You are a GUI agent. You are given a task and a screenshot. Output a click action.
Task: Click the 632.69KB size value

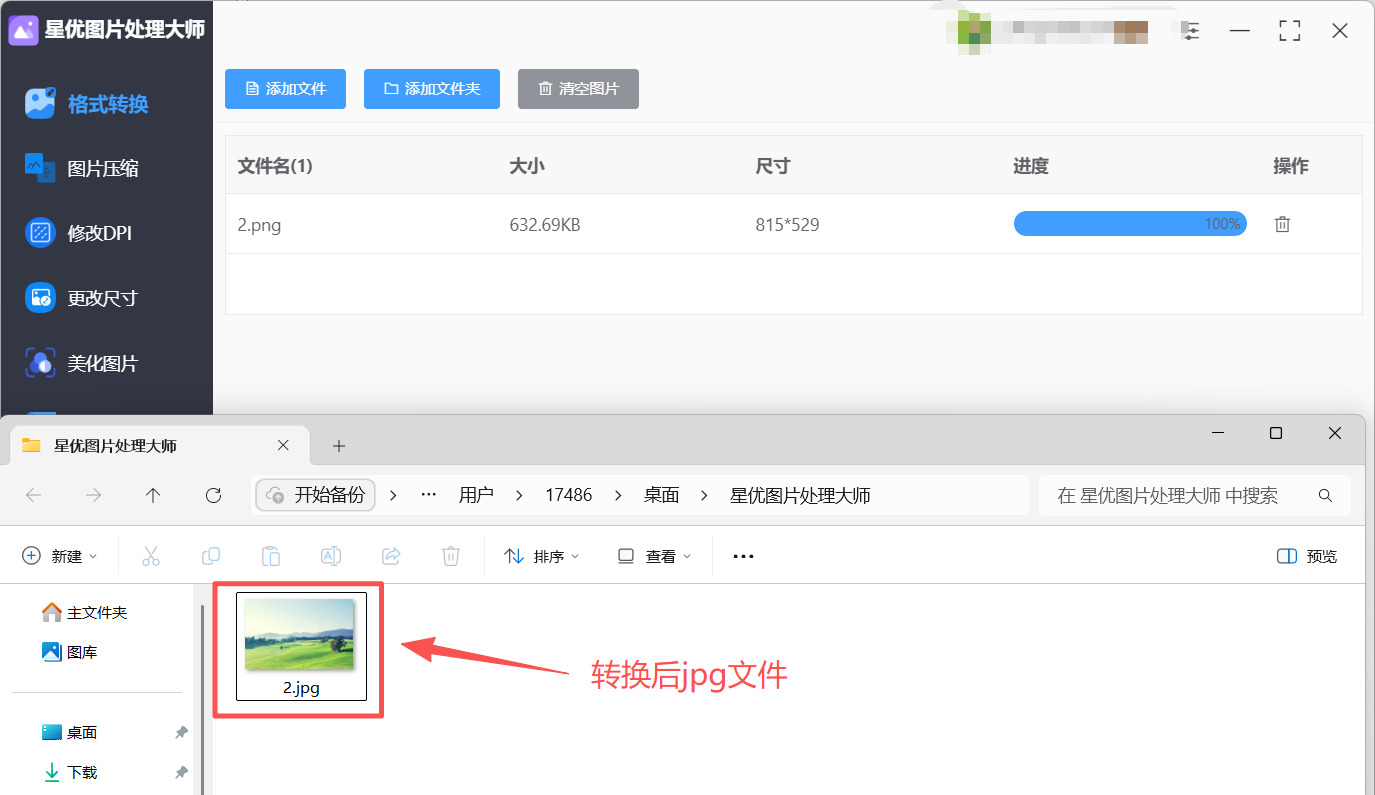(x=545, y=225)
